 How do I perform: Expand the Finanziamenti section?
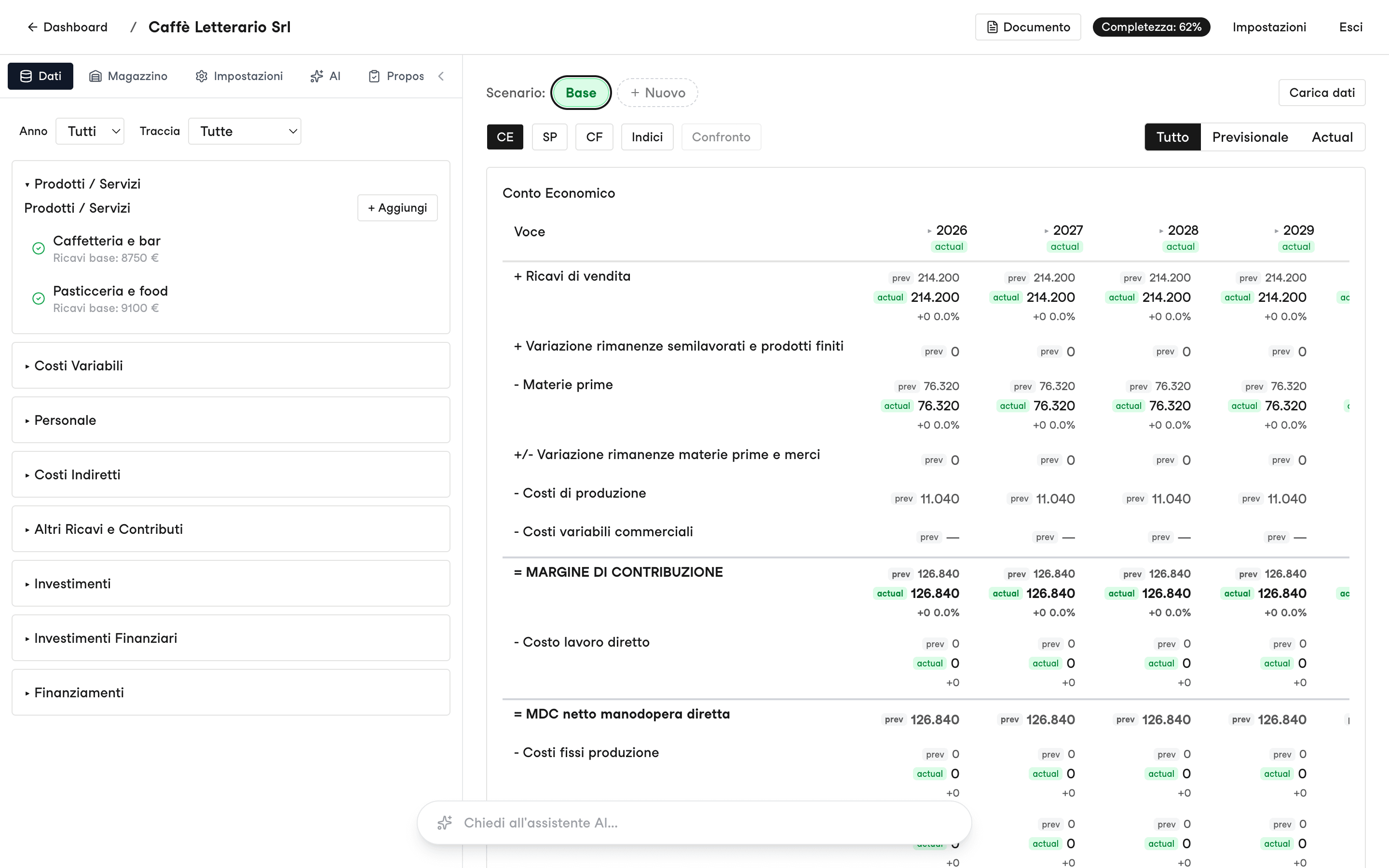[x=231, y=692]
